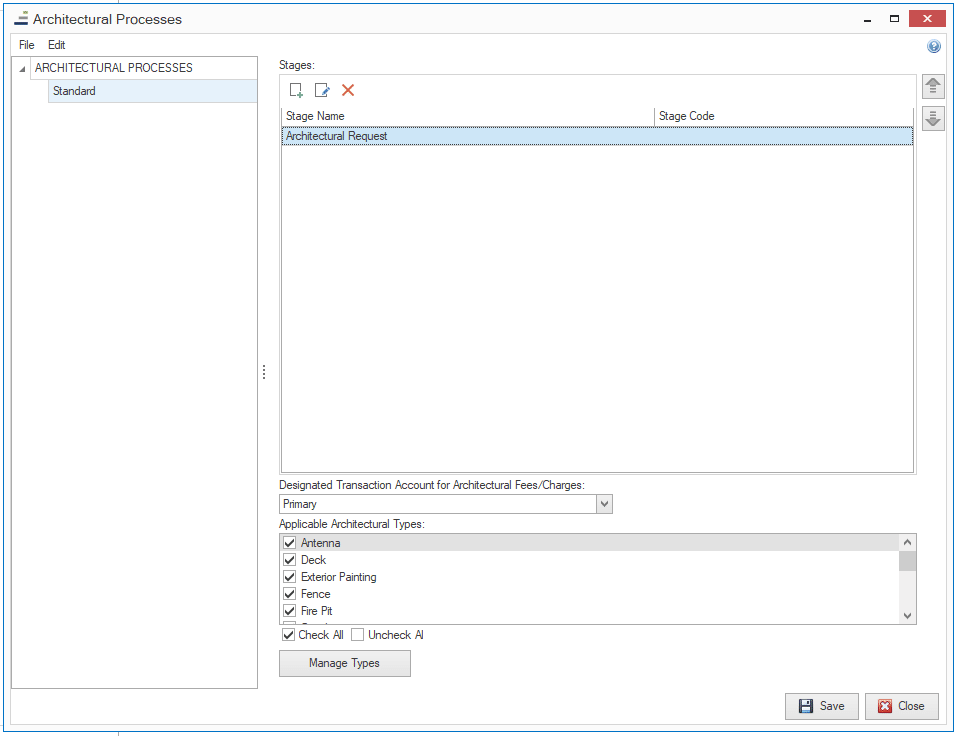Click types list scroll up arrow
Viewport: 959px width, 736px height.
908,542
